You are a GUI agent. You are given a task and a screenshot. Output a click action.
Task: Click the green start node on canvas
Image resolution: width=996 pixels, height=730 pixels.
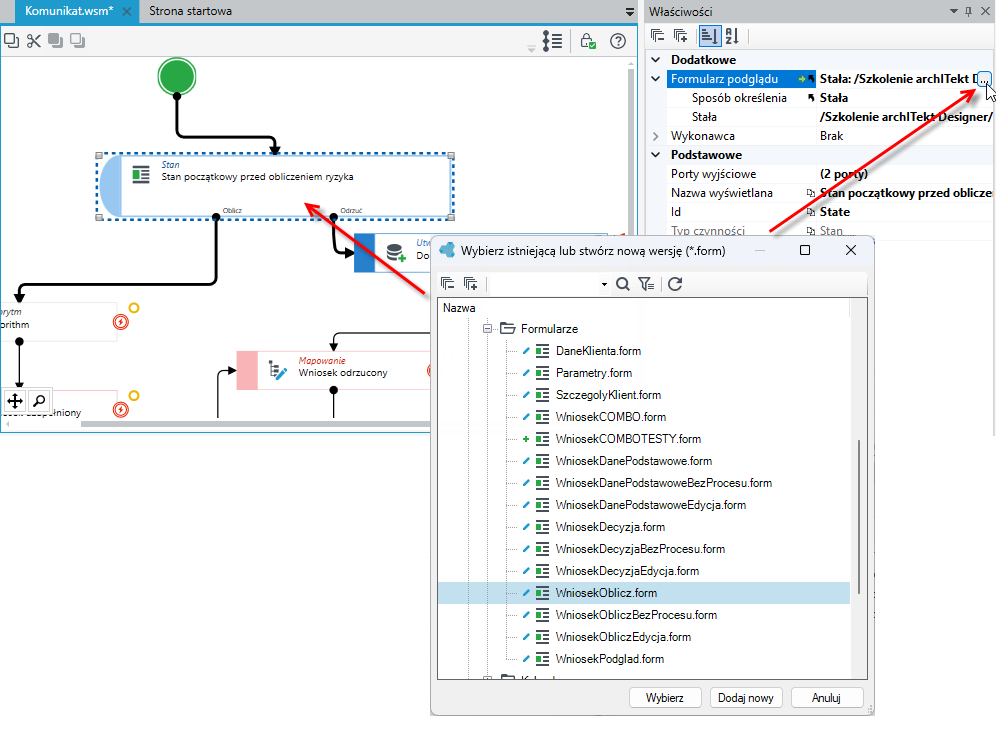click(x=177, y=77)
